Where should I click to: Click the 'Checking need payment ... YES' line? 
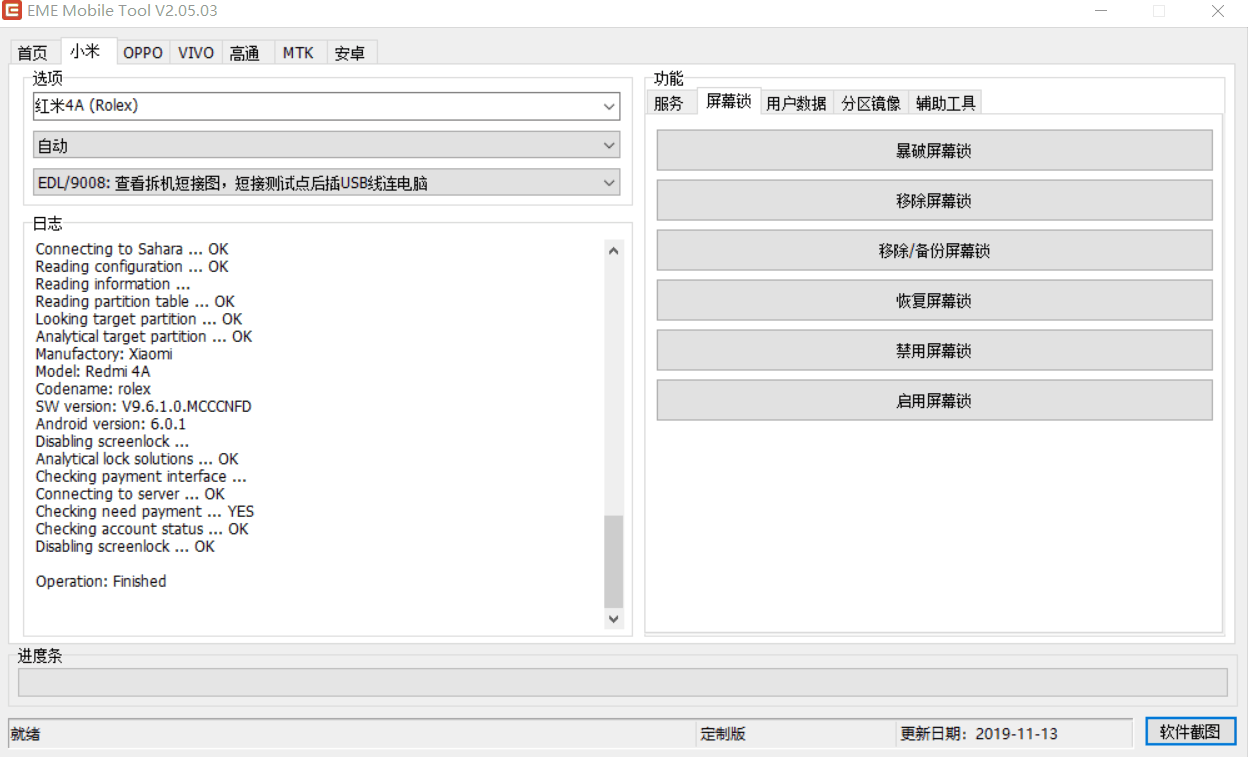click(x=145, y=512)
